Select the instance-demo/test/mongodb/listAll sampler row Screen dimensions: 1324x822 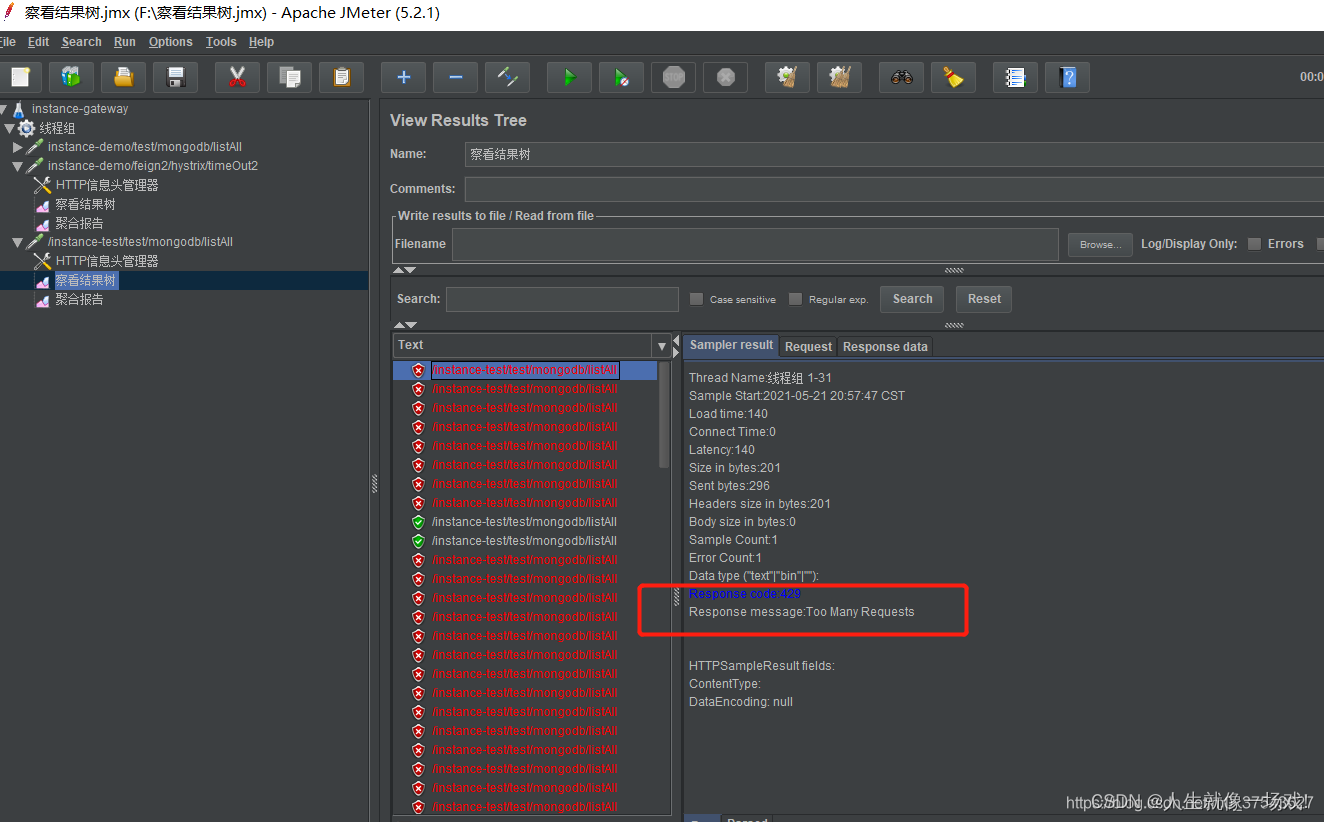coord(145,147)
